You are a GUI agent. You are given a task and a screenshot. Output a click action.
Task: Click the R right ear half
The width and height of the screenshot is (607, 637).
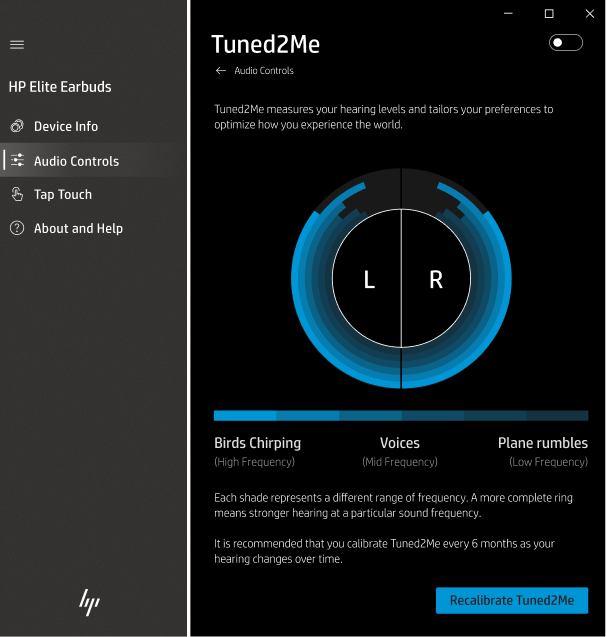436,279
